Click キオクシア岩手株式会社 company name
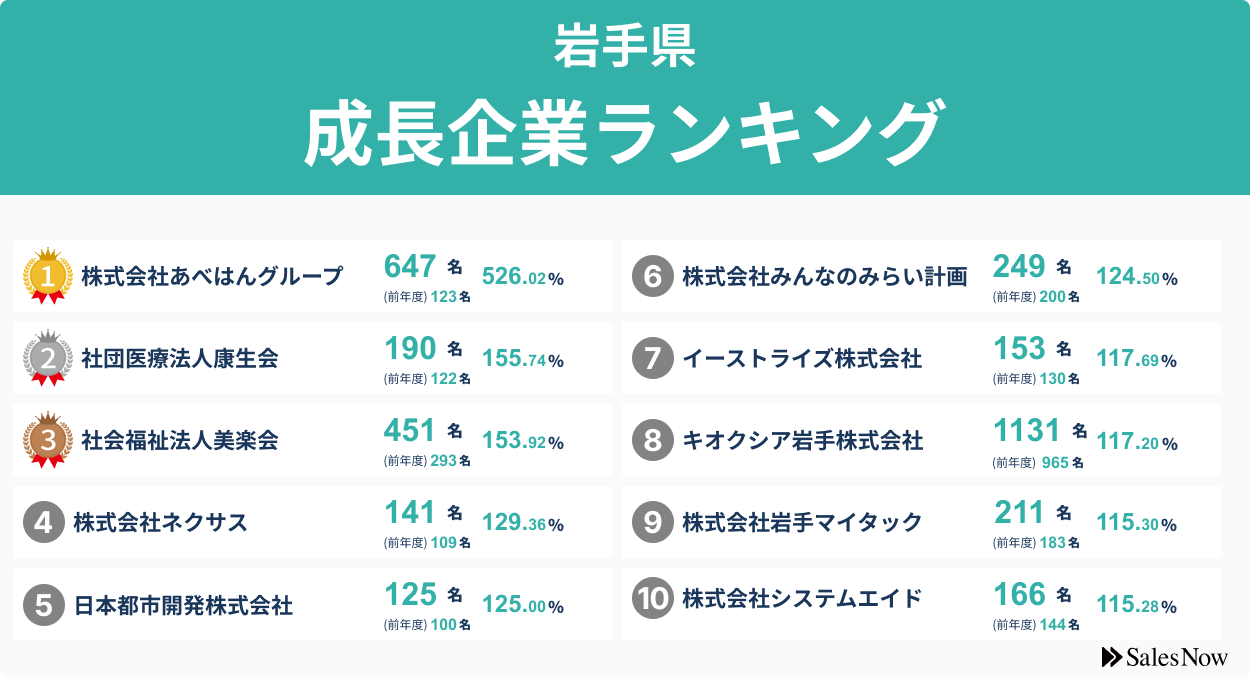 (802, 440)
